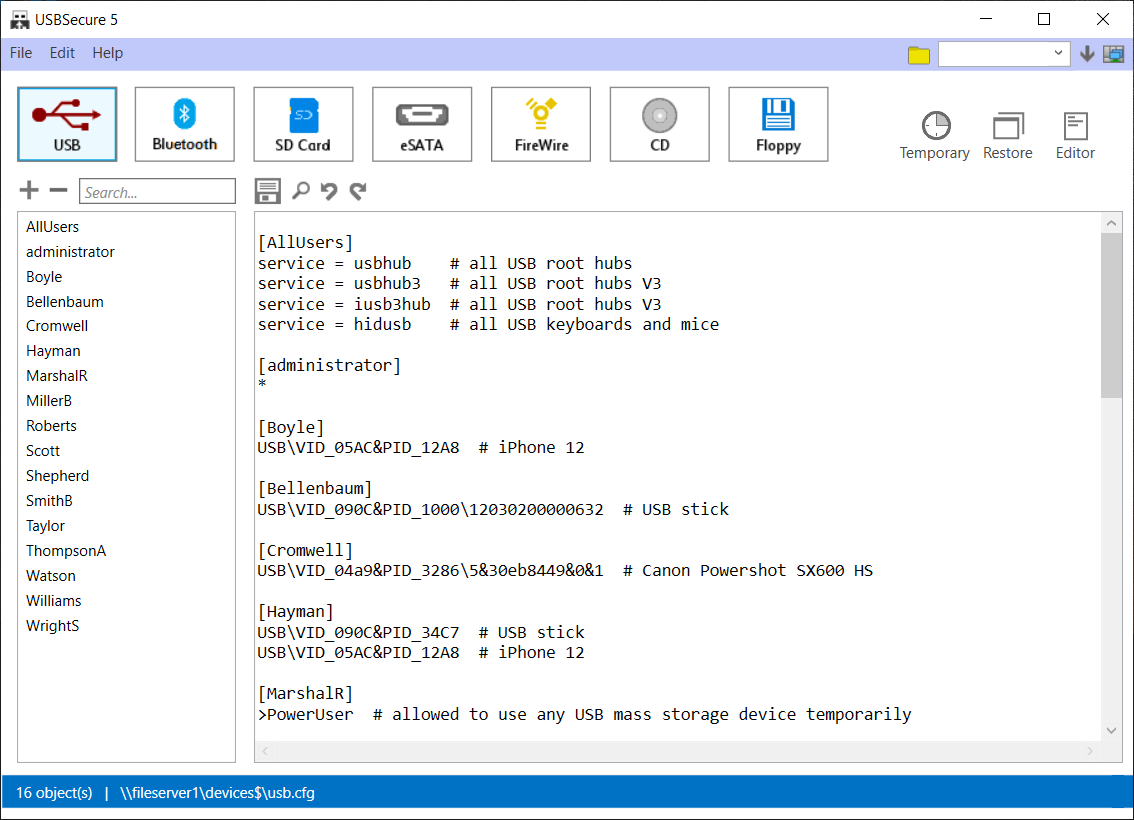
Task: Click the Restore icon
Action: pos(1007,135)
